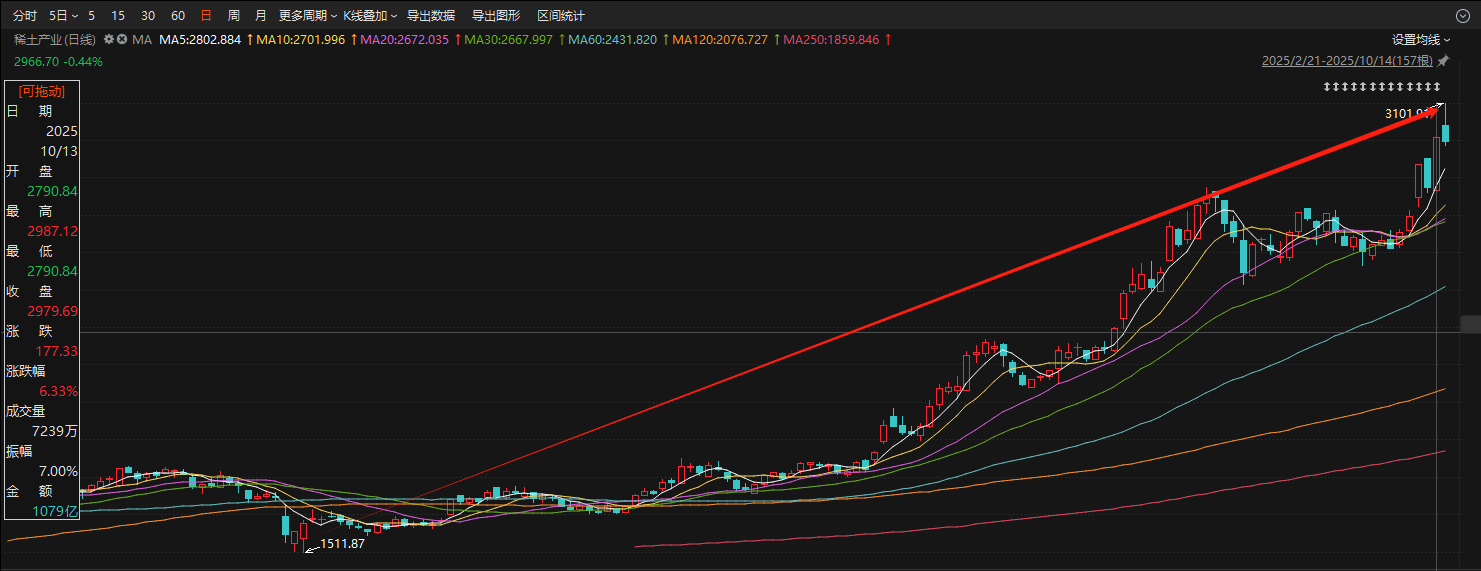The image size is (1481, 571).
Task: Click the MA5:2802.884 label
Action: point(201,39)
